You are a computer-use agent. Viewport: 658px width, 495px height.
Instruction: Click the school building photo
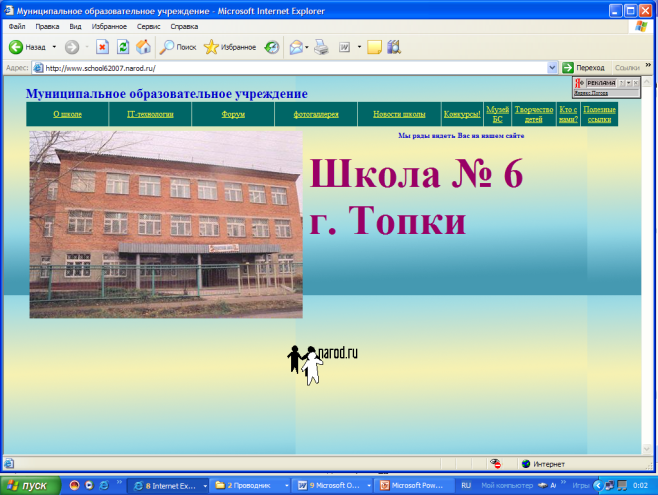pyautogui.click(x=165, y=224)
